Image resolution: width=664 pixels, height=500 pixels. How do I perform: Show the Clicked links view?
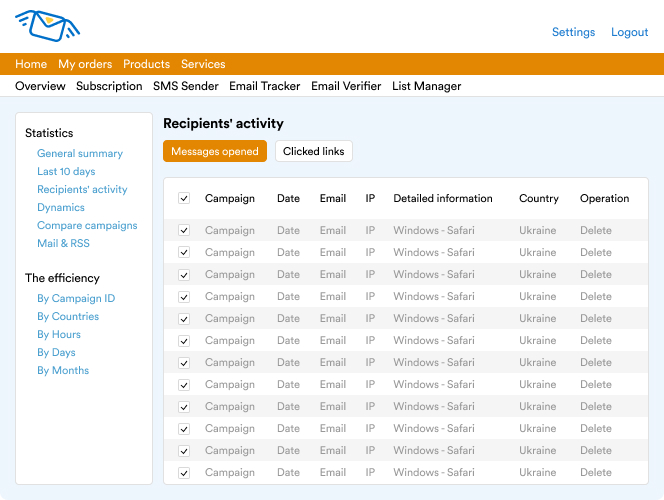313,152
